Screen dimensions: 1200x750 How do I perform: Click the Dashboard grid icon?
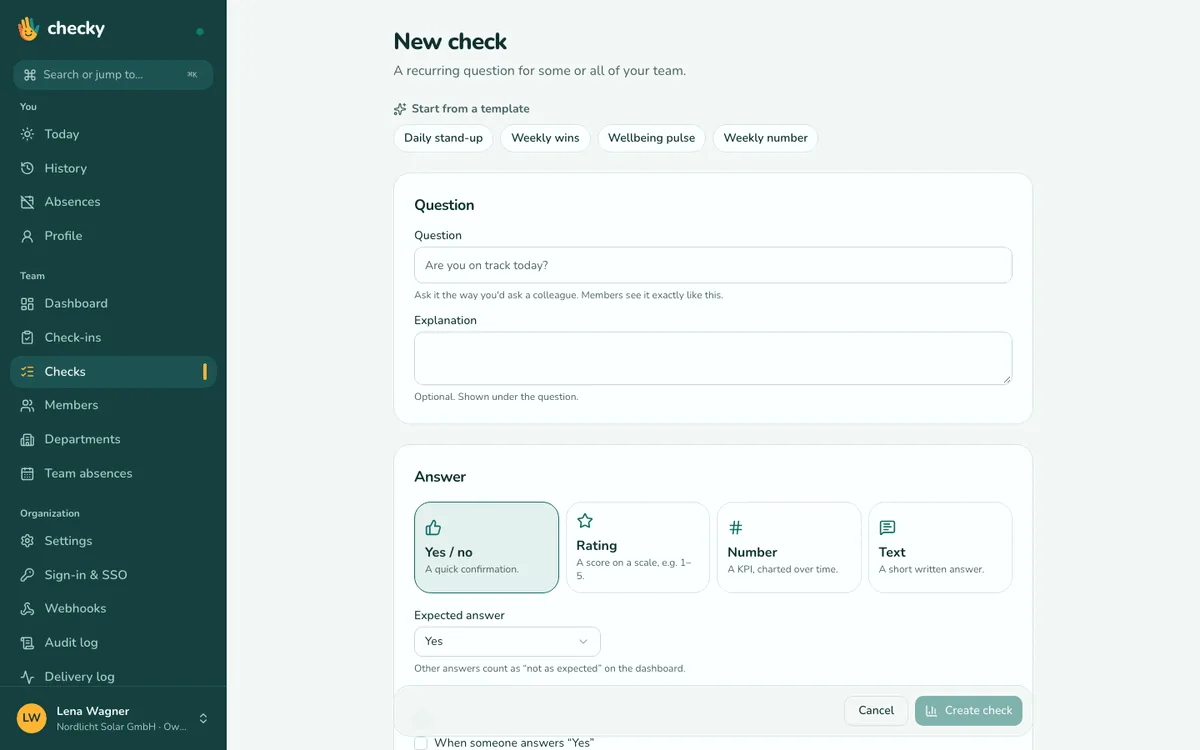coord(27,303)
